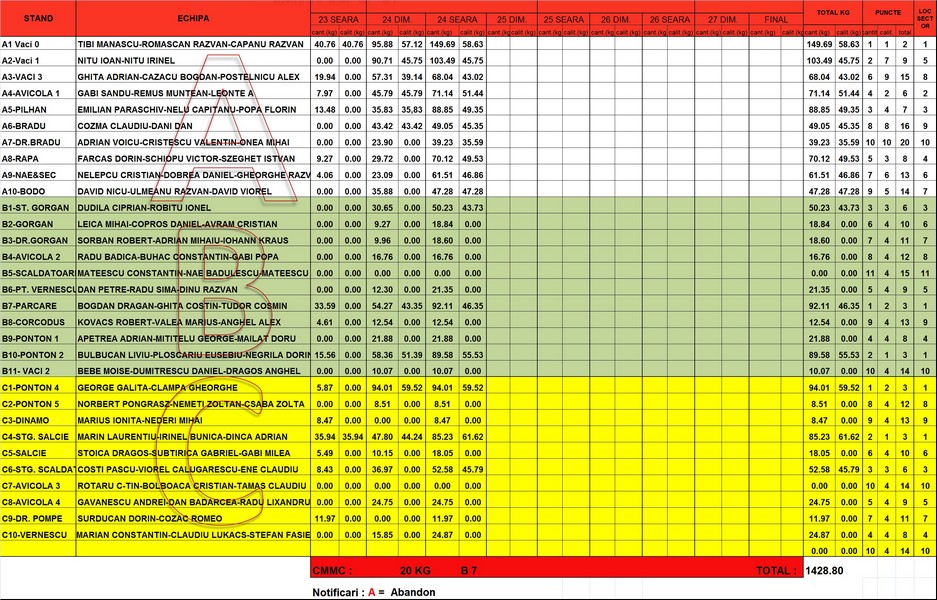This screenshot has width=937, height=600.
Task: Select the TOTAL KG header cell
Action: tap(832, 13)
